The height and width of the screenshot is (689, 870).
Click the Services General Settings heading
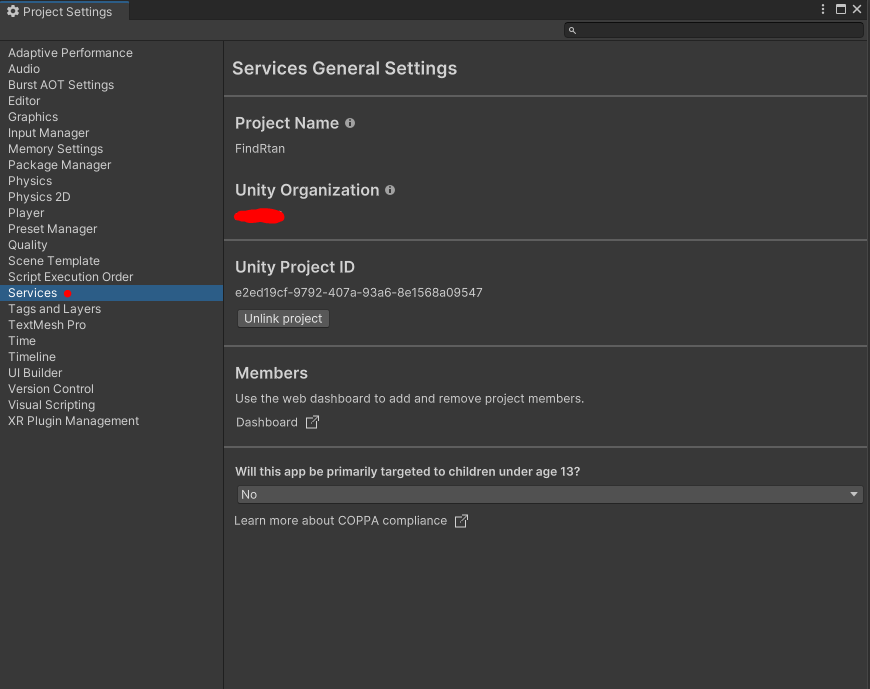345,68
